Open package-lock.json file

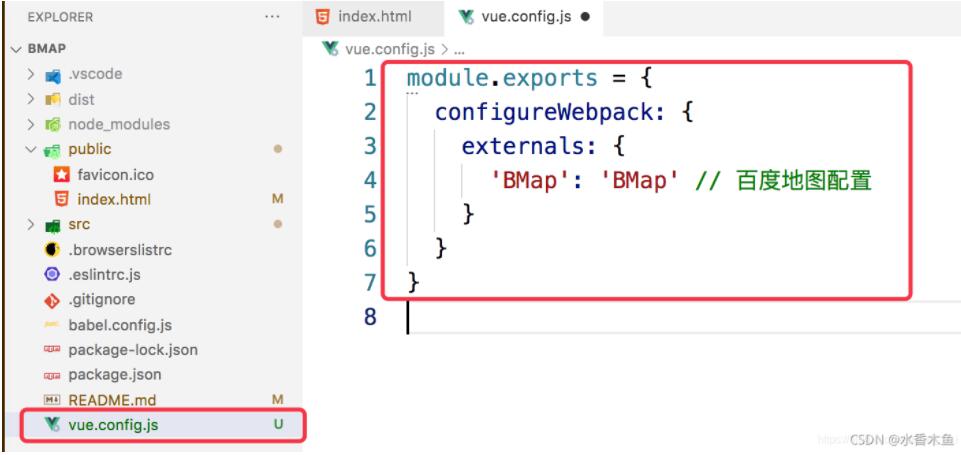[x=133, y=350]
